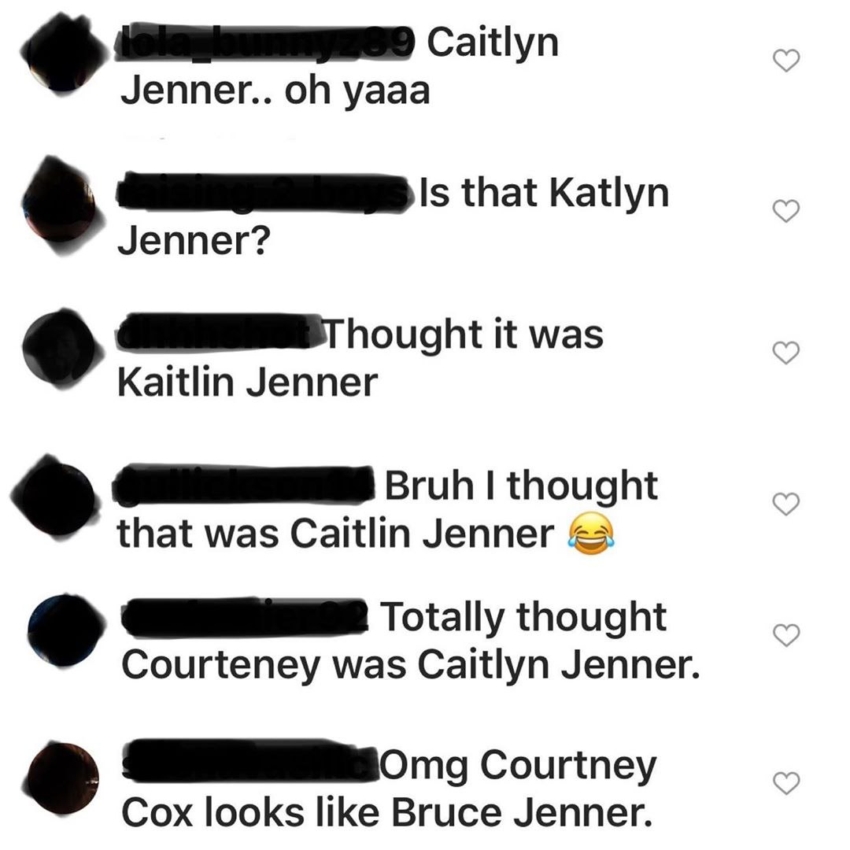Like the 'Caitlyn Jenner.. oh yaaa' comment
Viewport: 850px width, 850px height.
[786, 60]
